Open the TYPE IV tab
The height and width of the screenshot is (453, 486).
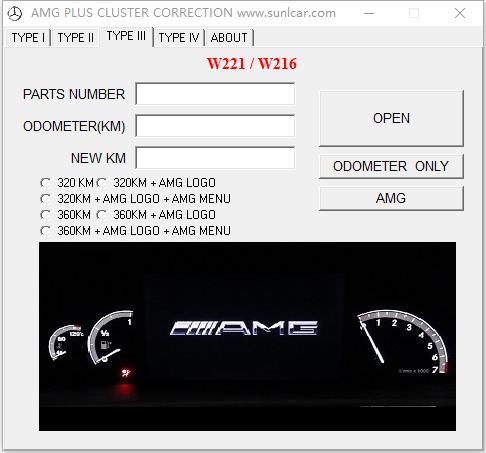point(179,38)
